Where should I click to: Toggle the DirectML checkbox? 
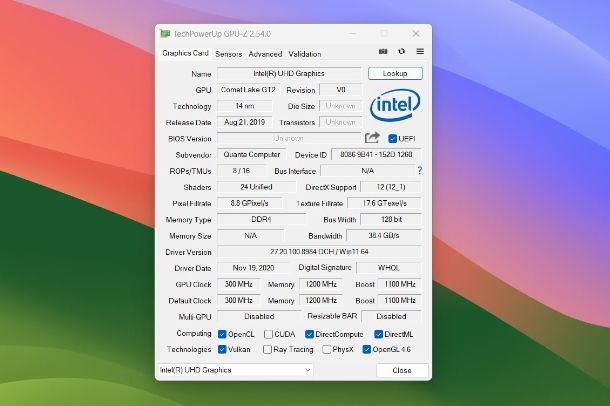[x=379, y=334]
